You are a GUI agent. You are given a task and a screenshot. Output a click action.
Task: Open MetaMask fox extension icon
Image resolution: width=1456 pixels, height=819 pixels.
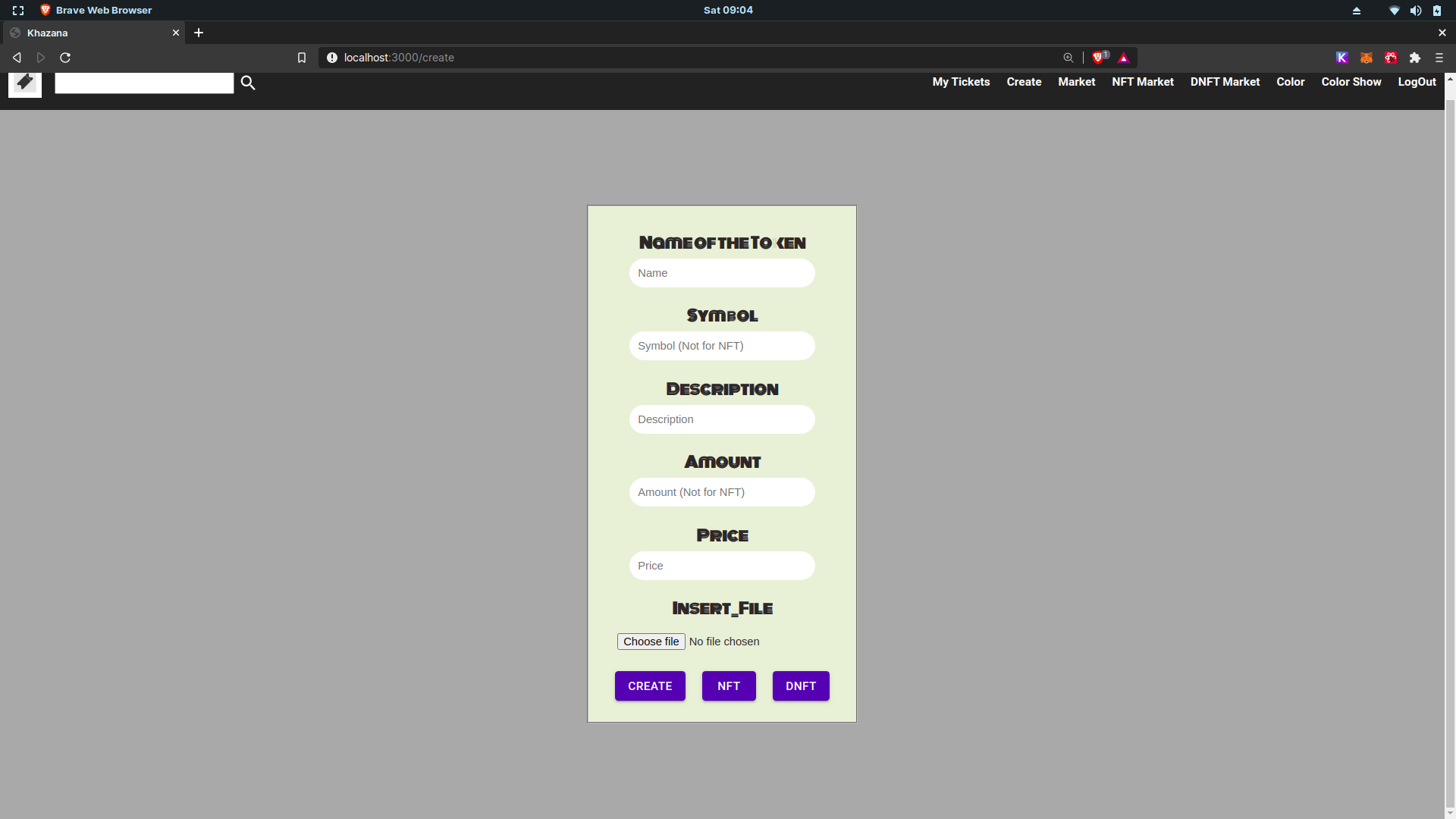[x=1367, y=58]
